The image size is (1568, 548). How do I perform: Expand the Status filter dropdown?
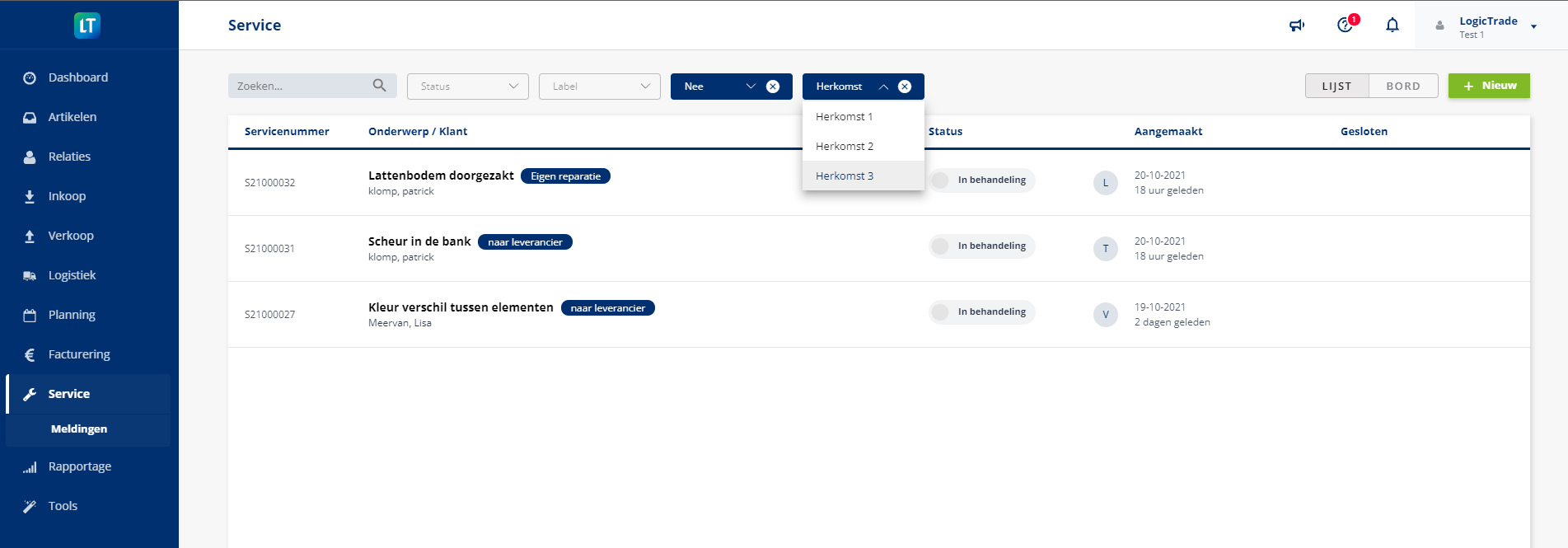pyautogui.click(x=467, y=87)
